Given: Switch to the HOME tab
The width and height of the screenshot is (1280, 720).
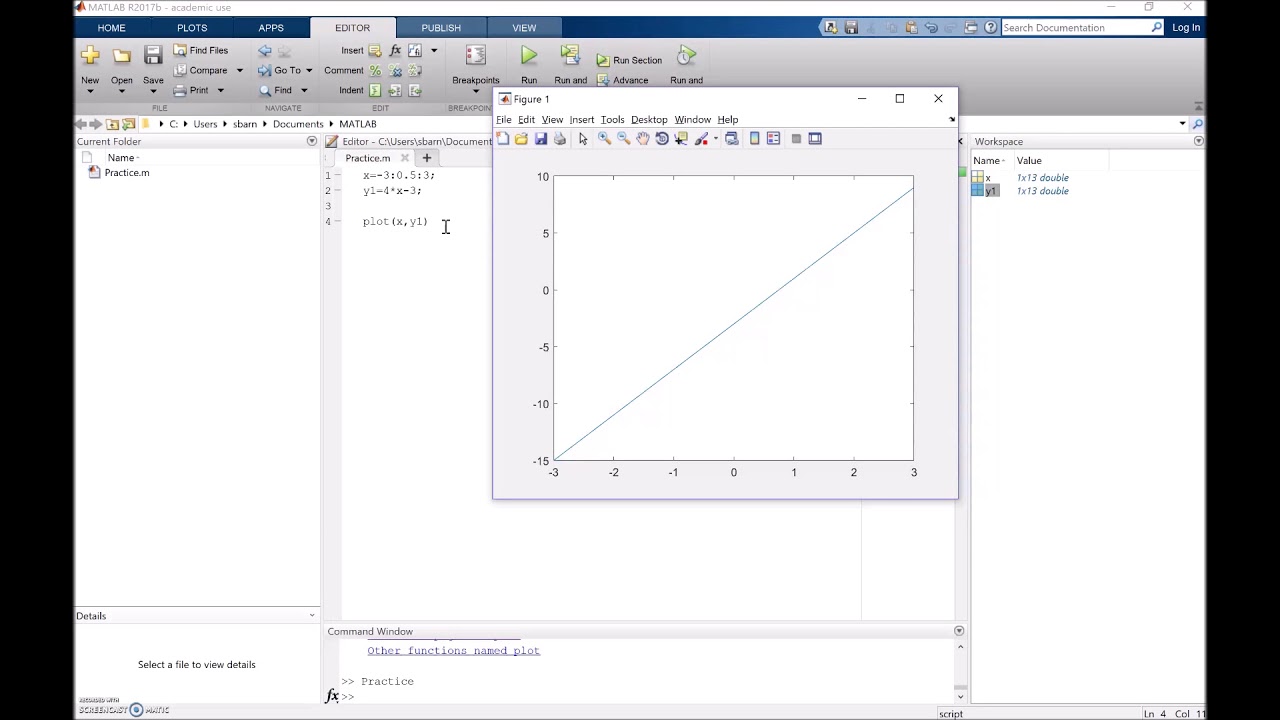Looking at the screenshot, I should coord(111,28).
